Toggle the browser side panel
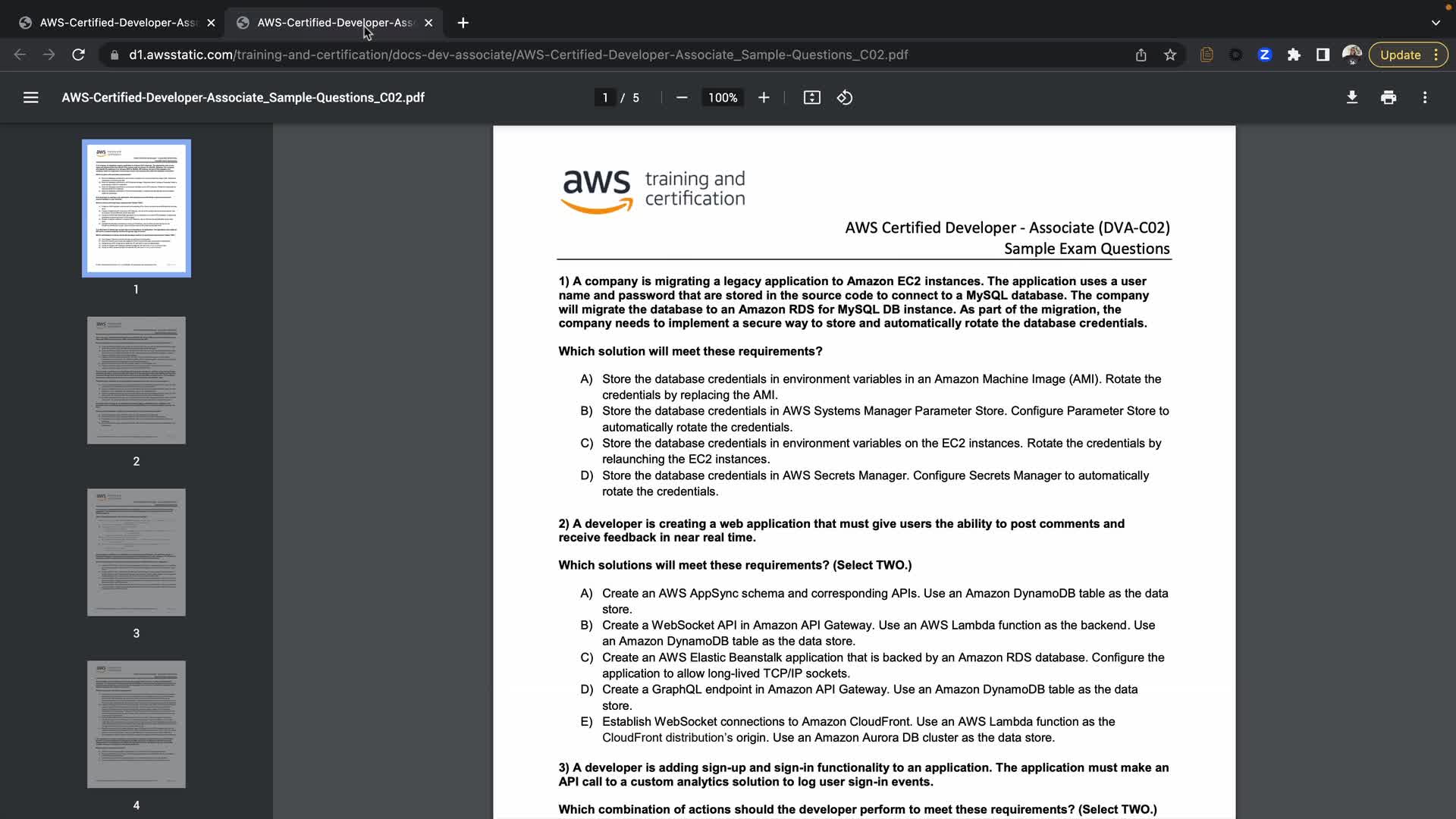This screenshot has width=1456, height=819. tap(1323, 55)
